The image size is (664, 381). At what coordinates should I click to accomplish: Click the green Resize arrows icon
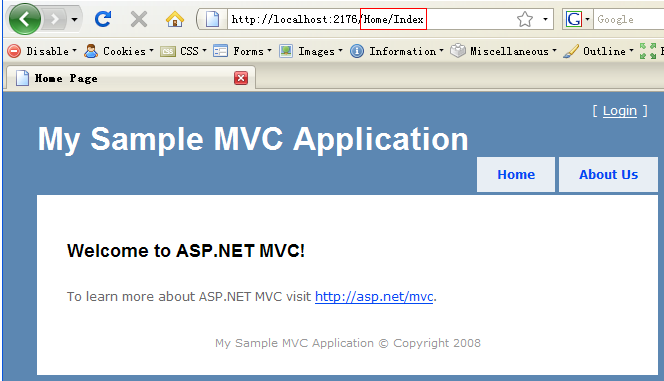pyautogui.click(x=648, y=51)
